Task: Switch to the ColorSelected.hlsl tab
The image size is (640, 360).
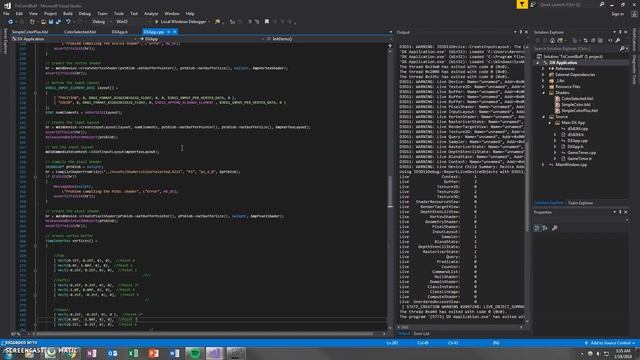Action: 80,32
